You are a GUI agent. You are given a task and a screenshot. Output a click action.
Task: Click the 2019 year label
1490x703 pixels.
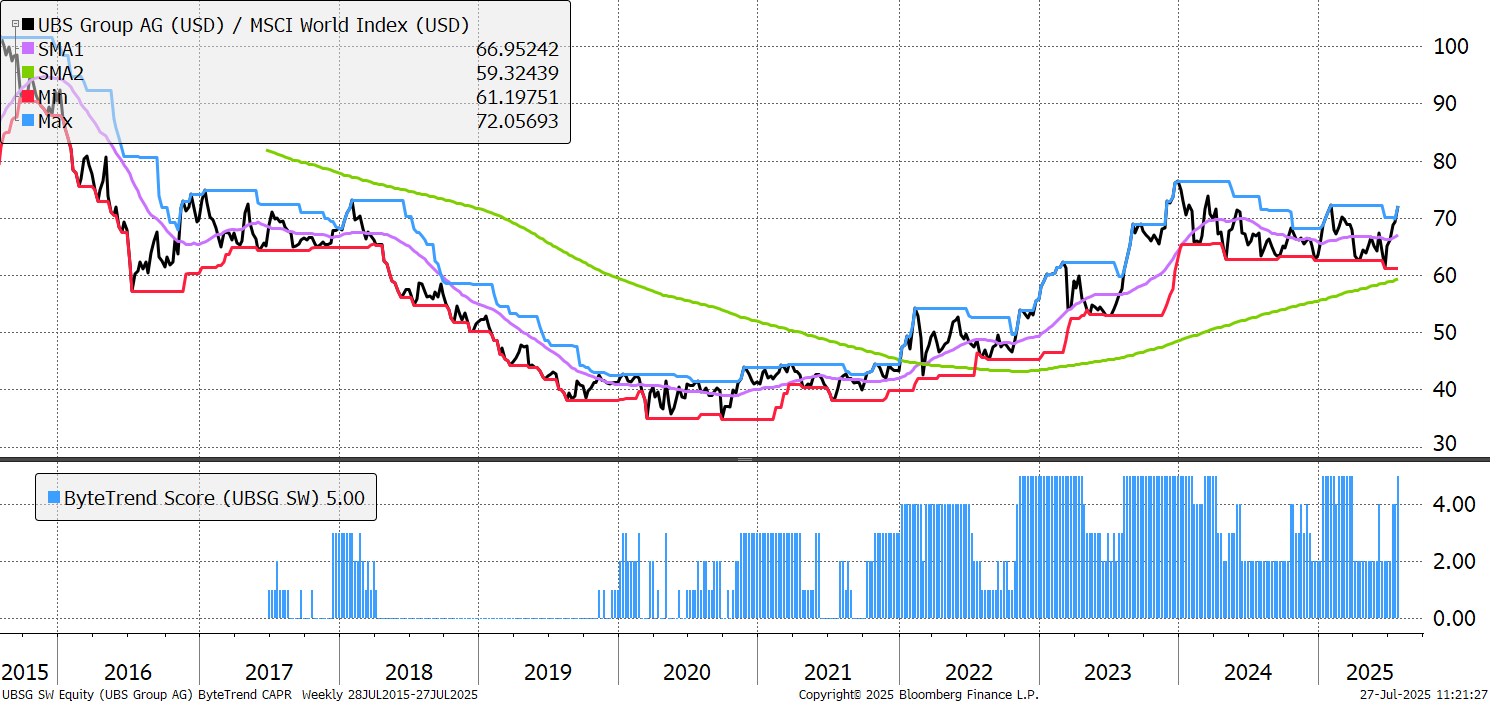548,671
